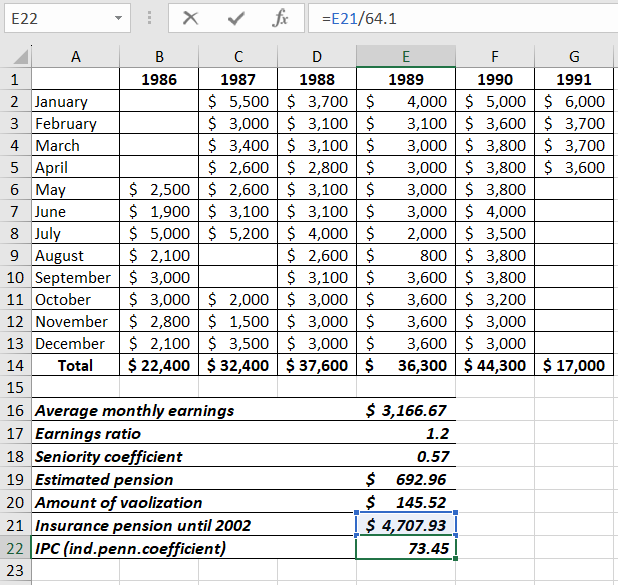Click the 1986 year header cell
This screenshot has height=585, width=618.
159,80
